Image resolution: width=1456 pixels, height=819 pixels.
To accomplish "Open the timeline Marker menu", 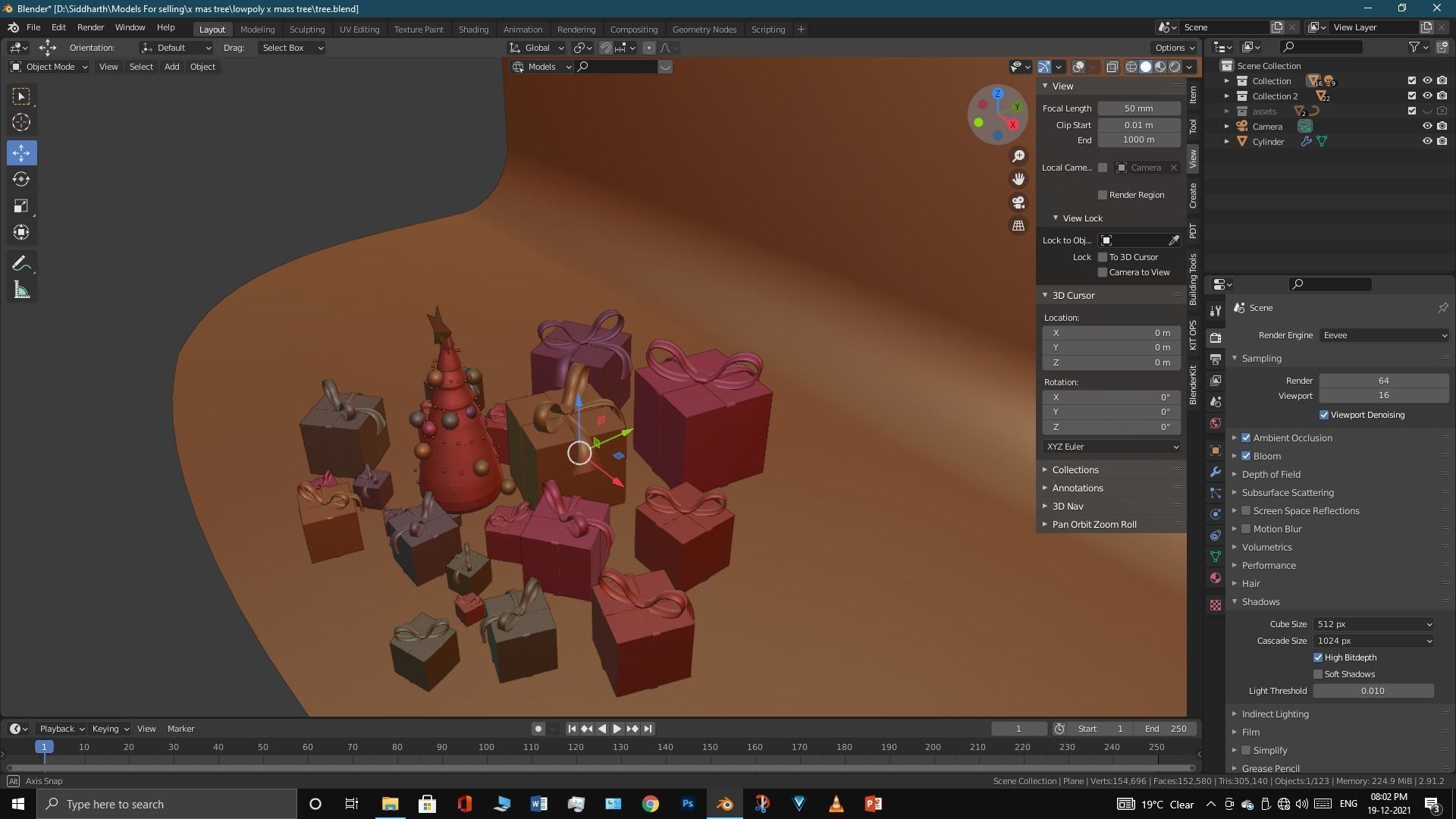I will 180,729.
